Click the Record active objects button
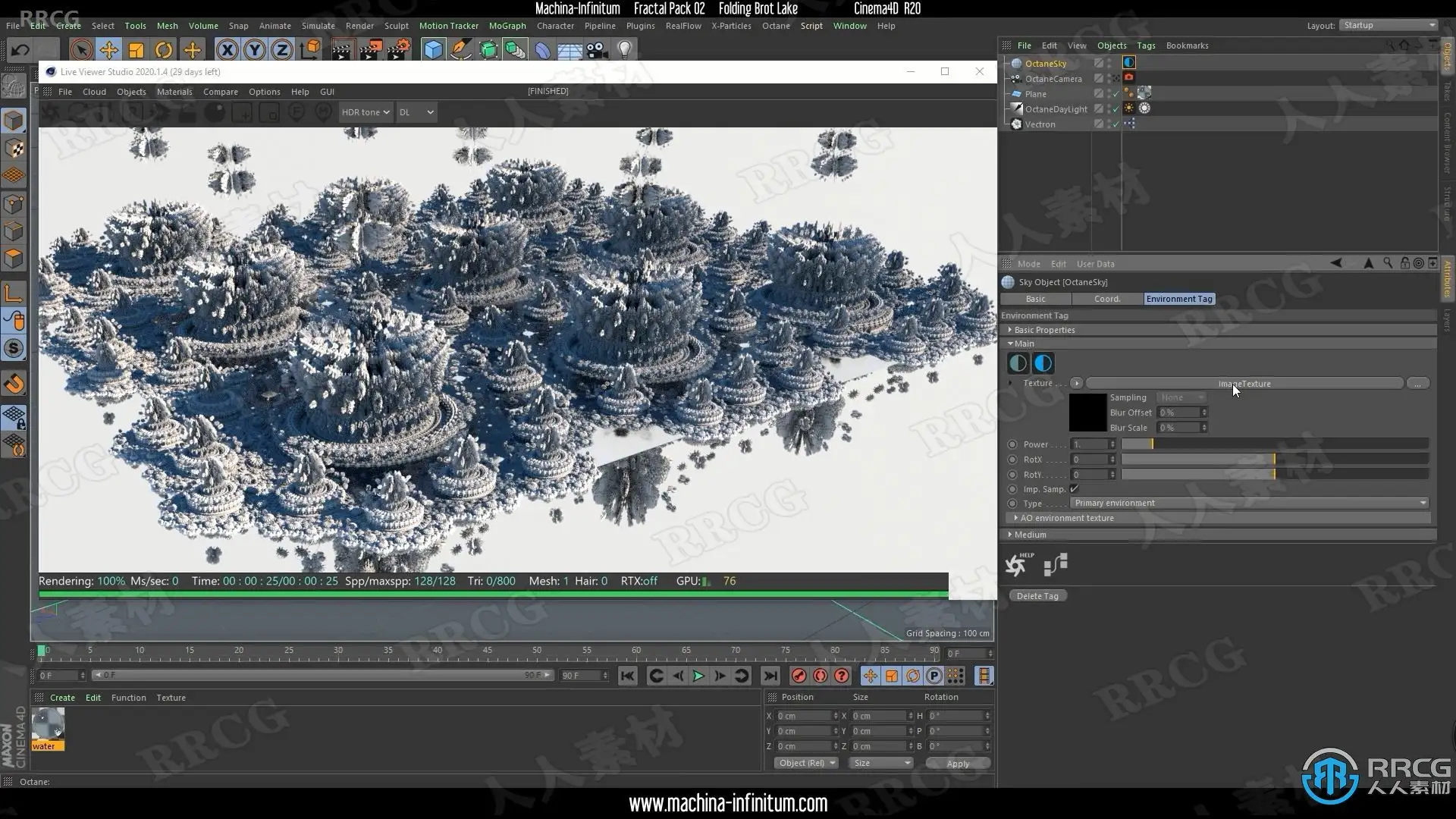The width and height of the screenshot is (1456, 819). 799,676
